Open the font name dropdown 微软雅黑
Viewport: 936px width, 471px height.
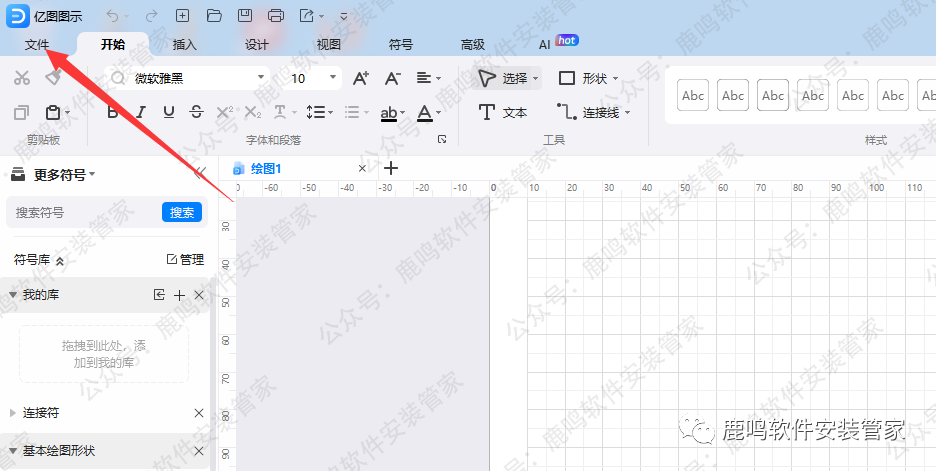click(188, 78)
